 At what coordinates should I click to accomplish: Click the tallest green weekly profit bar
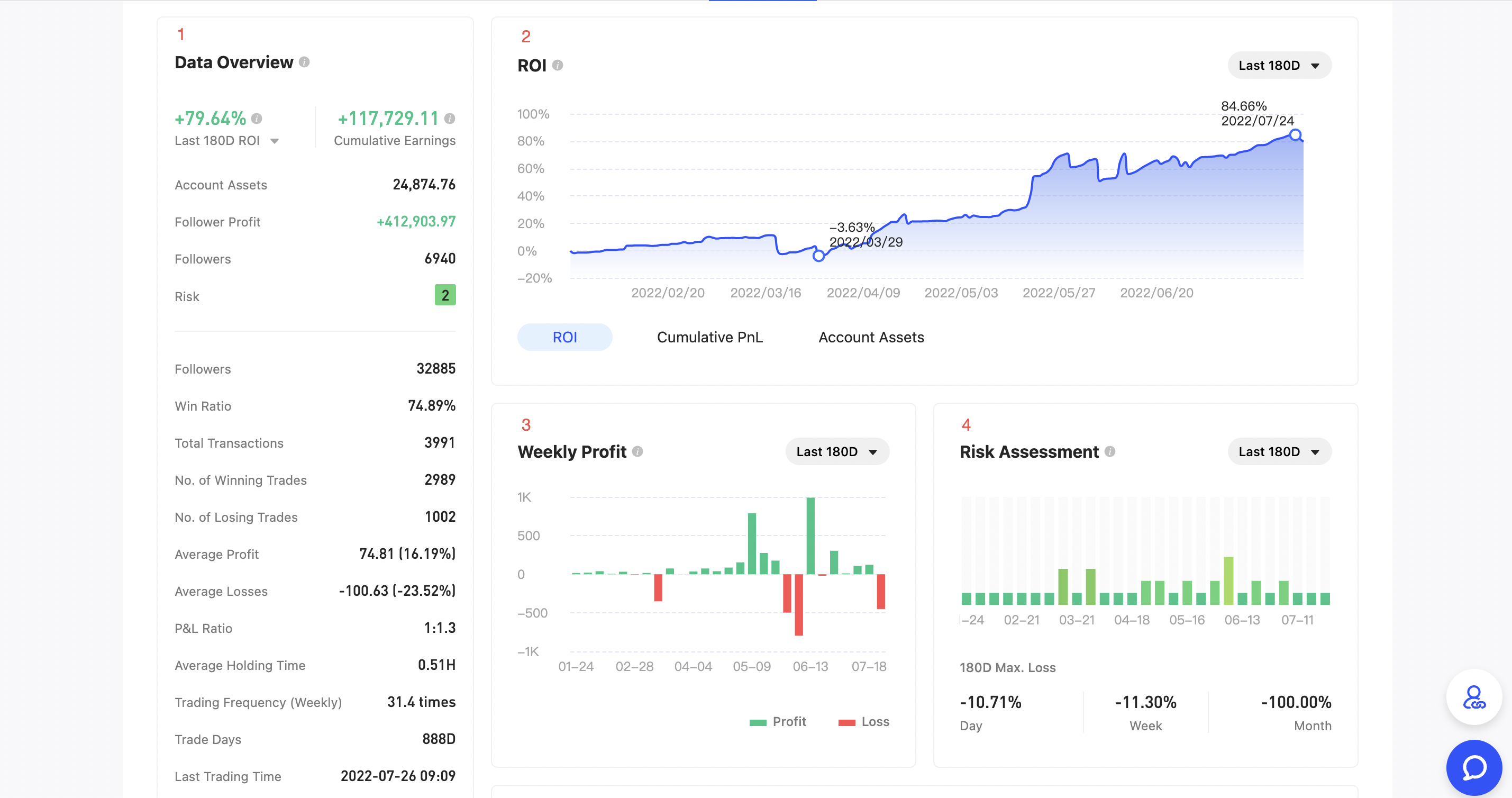810,536
